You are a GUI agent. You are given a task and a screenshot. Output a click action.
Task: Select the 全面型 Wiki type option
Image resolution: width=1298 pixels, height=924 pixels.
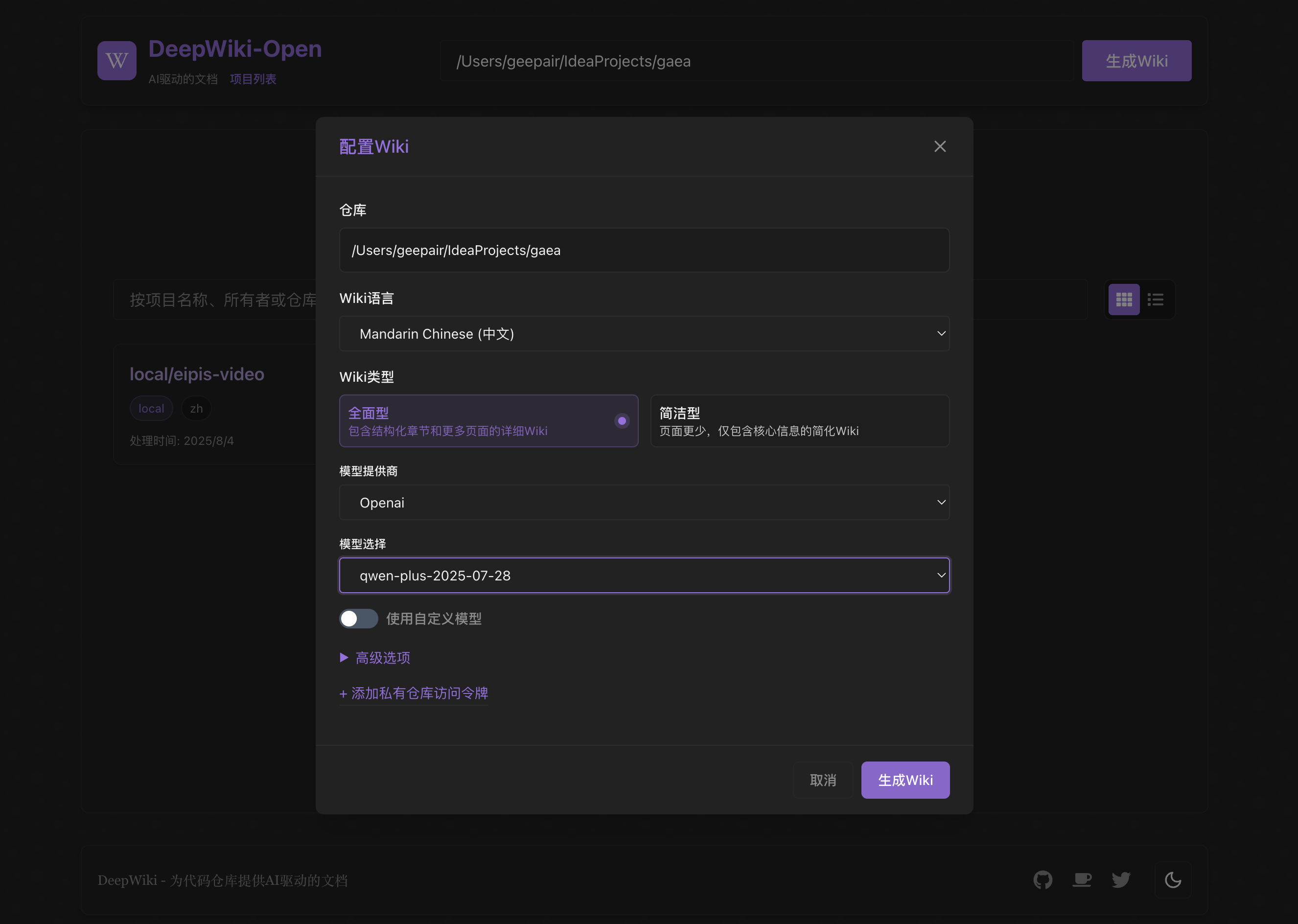click(x=488, y=421)
